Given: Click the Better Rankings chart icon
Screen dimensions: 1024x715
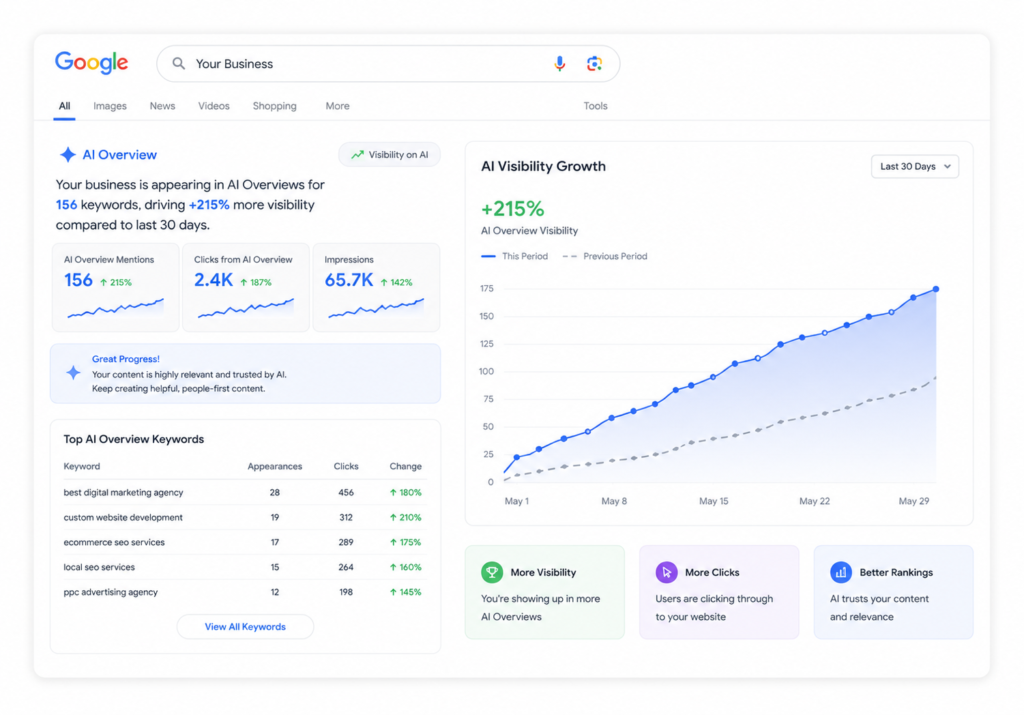Looking at the screenshot, I should [x=840, y=572].
